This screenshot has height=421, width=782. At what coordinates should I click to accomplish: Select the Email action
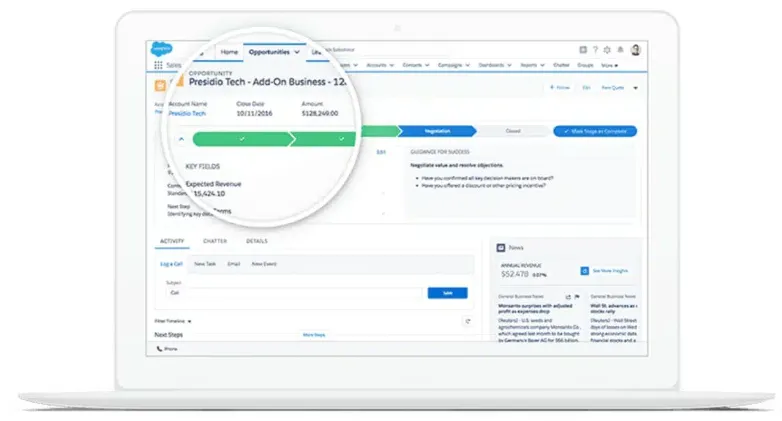[234, 264]
